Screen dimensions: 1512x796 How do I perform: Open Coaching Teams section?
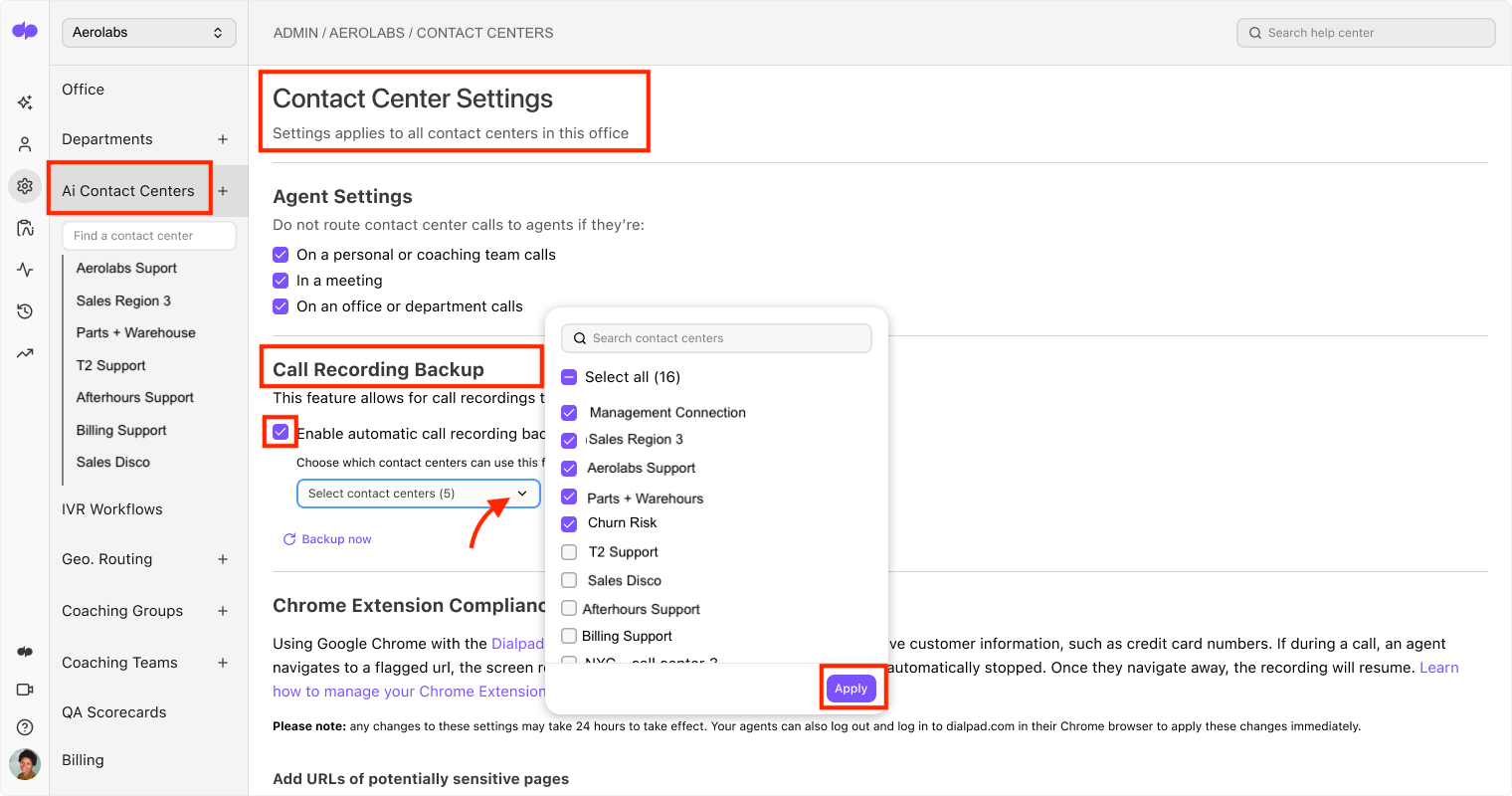click(x=119, y=663)
